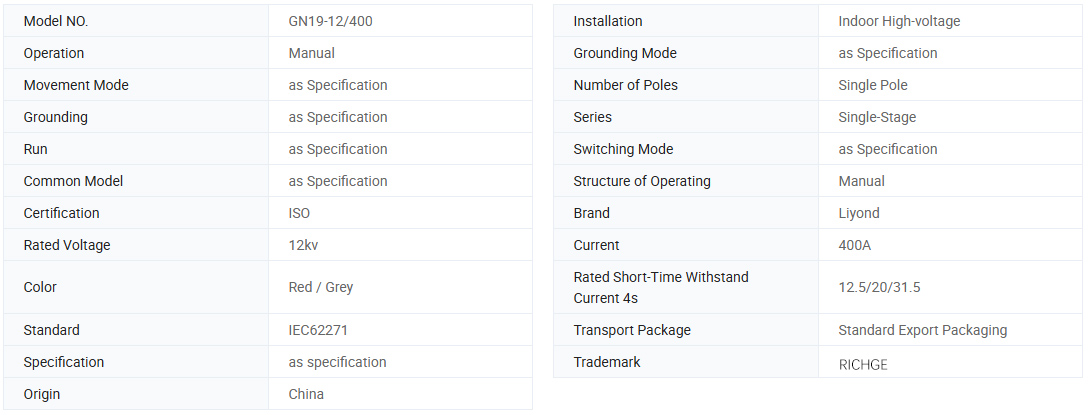Select the Movement Mode row label
1088x415 pixels.
[x=76, y=85]
